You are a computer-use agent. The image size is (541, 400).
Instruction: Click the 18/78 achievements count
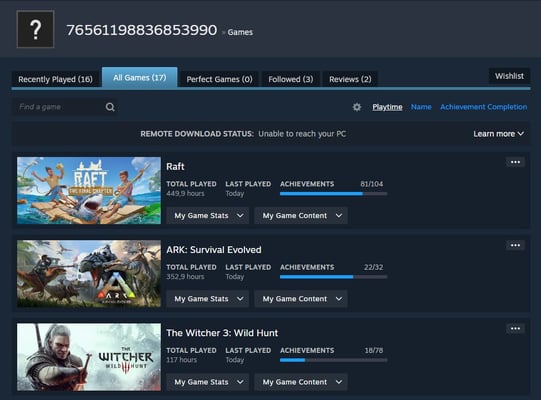pos(374,350)
